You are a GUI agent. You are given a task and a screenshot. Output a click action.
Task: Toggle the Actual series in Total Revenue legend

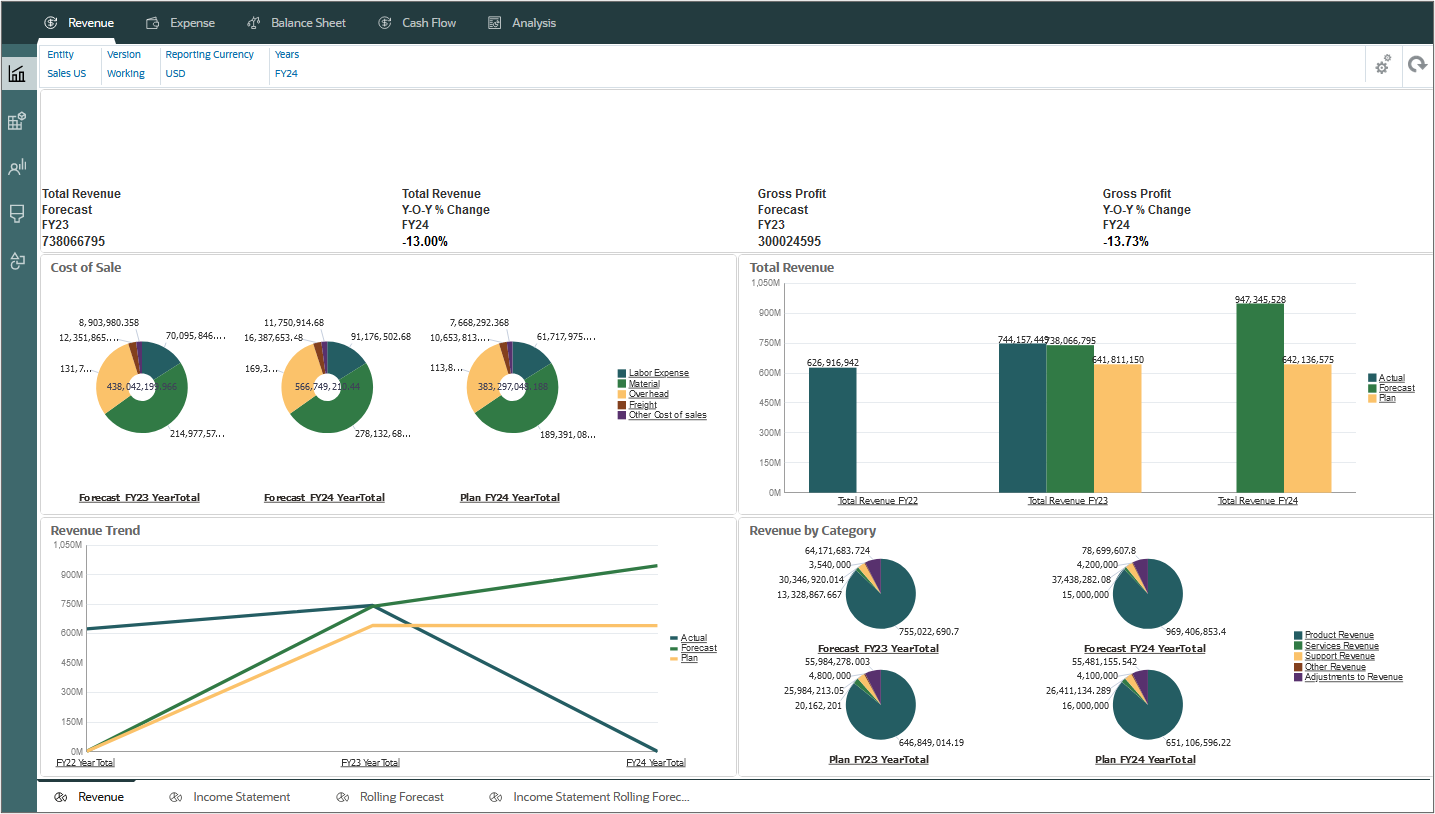point(1392,378)
